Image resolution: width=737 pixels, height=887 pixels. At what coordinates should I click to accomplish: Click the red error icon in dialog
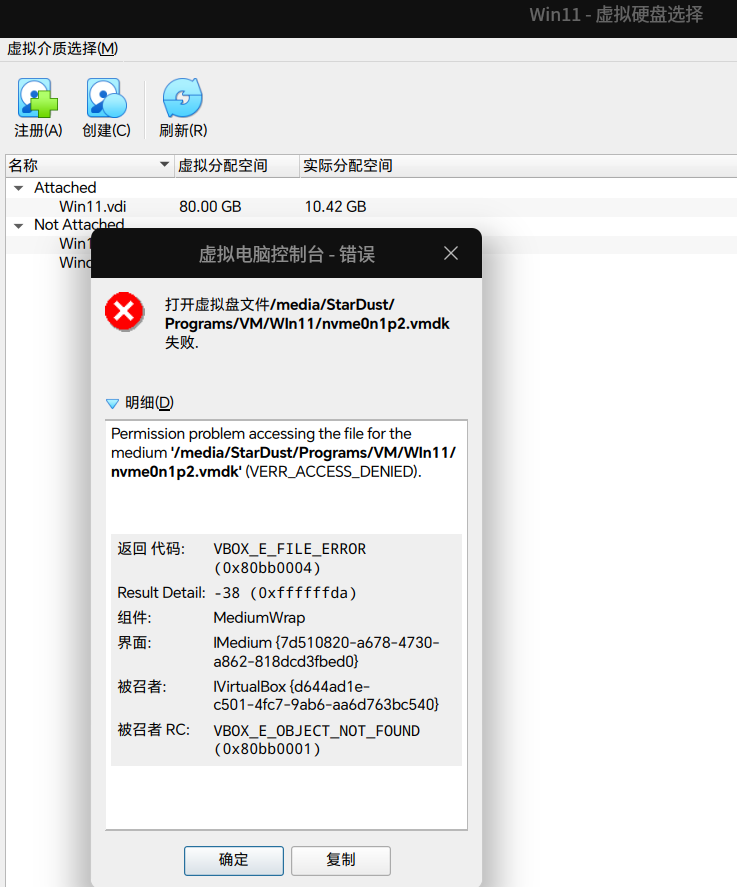[x=124, y=312]
